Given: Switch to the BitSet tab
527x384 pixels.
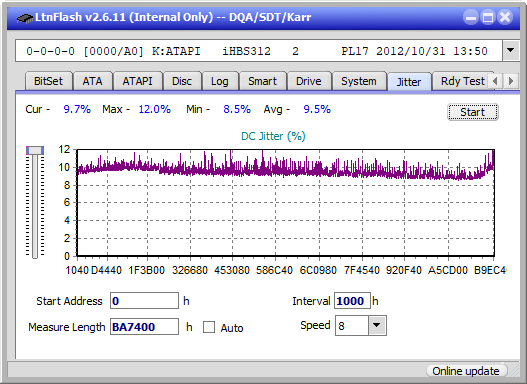Looking at the screenshot, I should [48, 81].
